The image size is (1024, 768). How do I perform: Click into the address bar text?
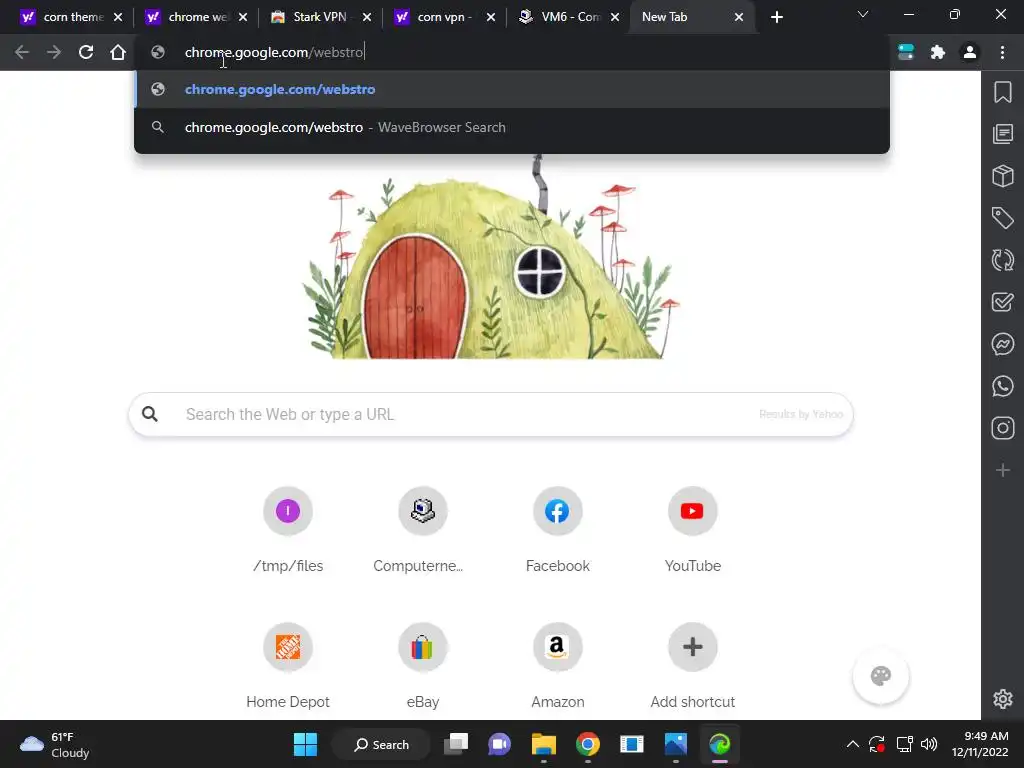coord(274,52)
